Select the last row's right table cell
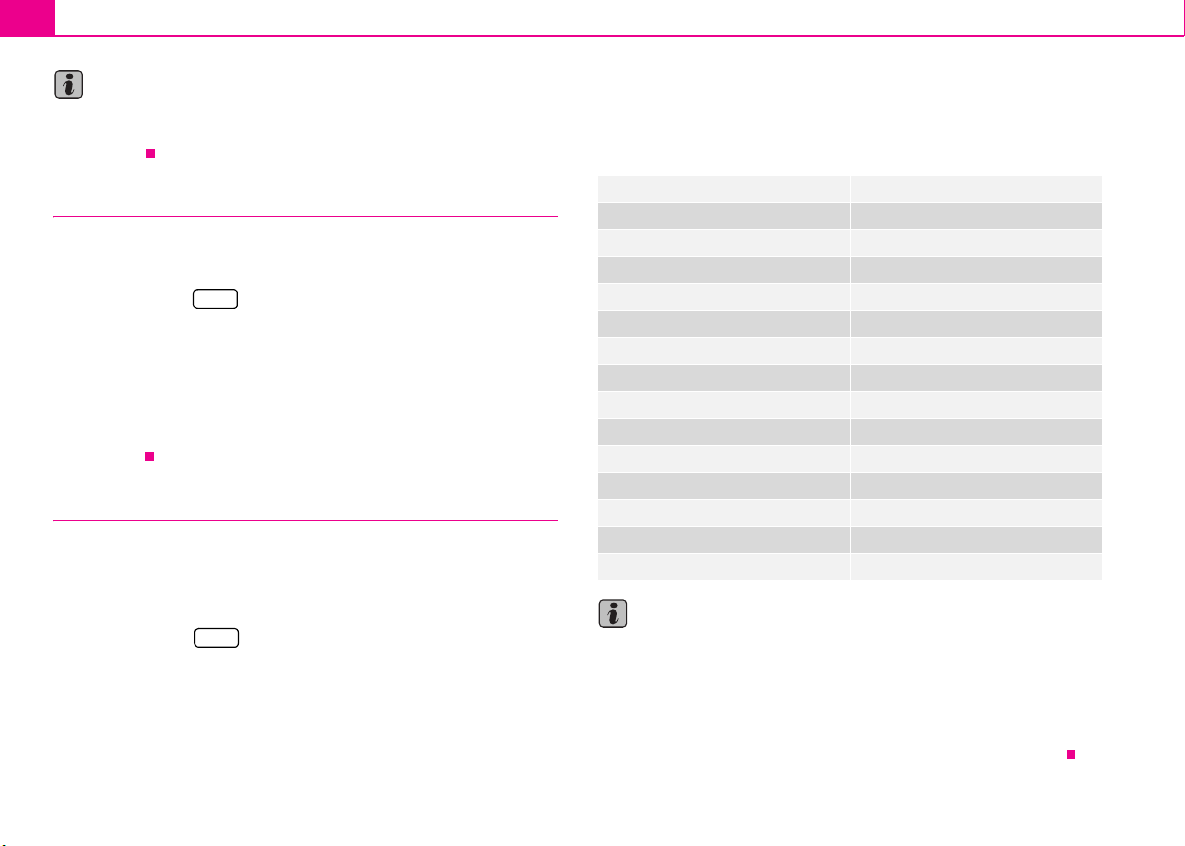This screenshot has width=1185, height=846. pos(976,567)
